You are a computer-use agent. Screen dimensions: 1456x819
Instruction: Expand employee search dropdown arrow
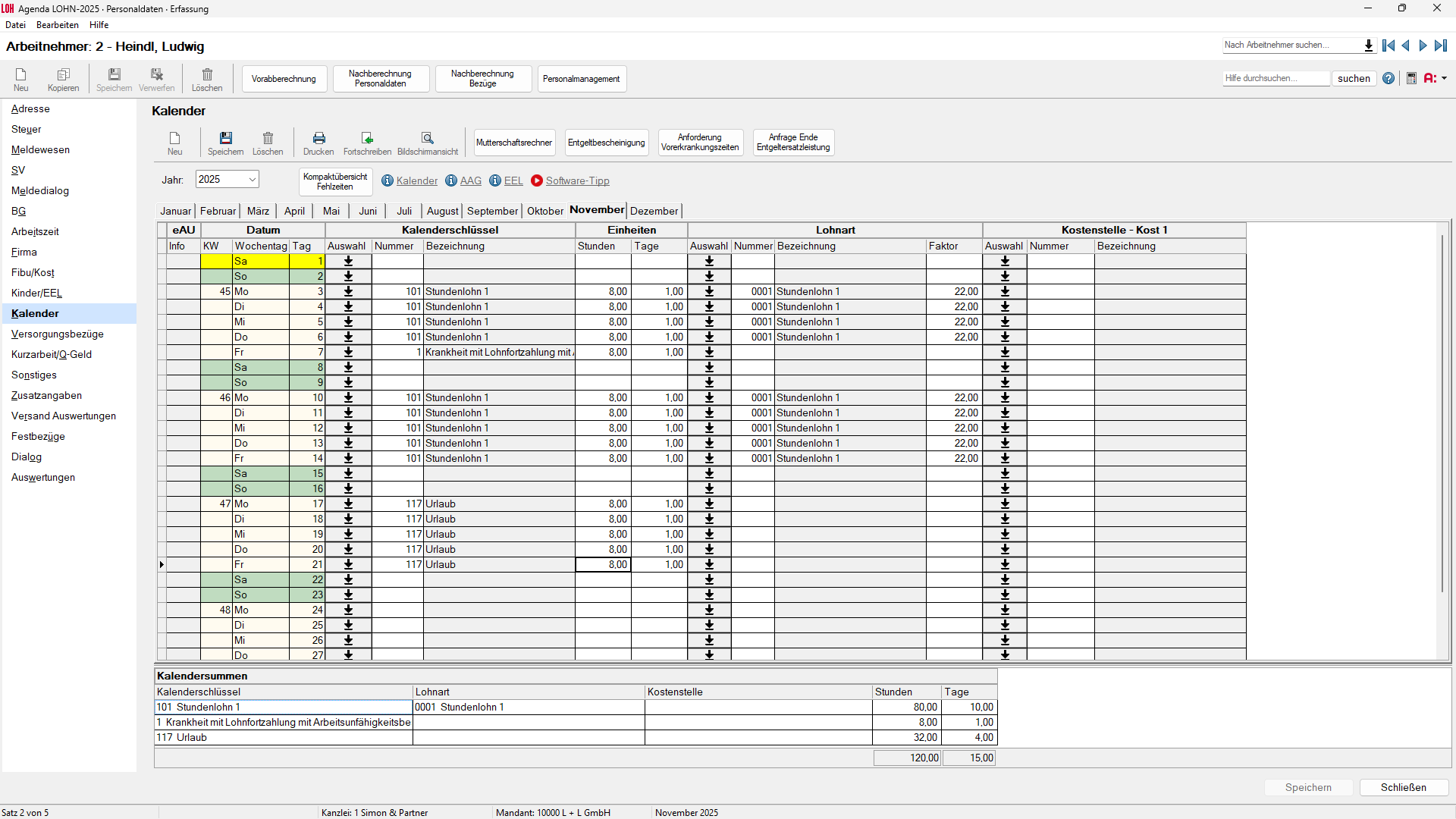(1369, 45)
